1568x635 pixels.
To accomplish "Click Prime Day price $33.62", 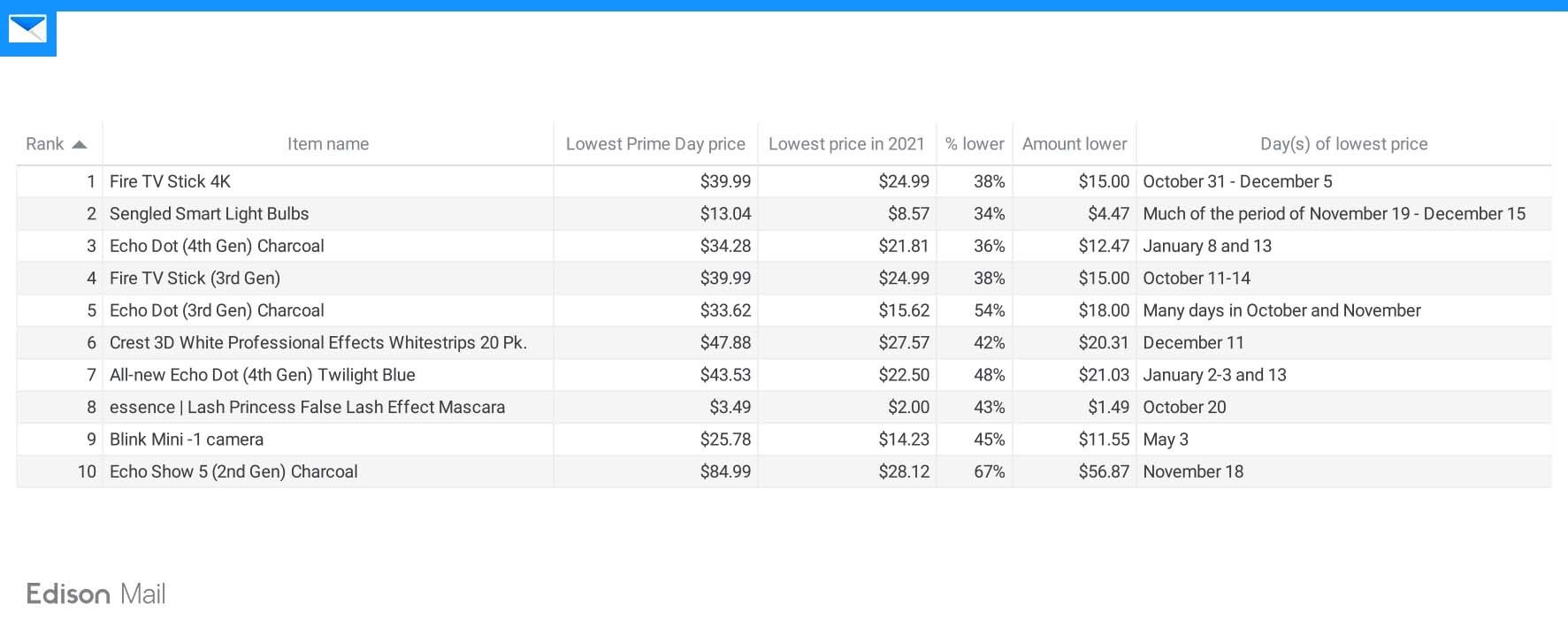I will coord(725,310).
